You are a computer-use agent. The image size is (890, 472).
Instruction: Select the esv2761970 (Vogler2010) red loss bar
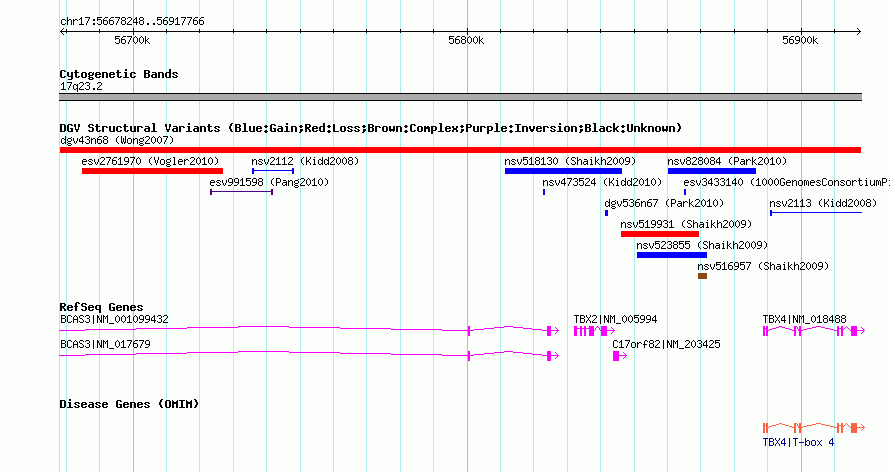tap(152, 171)
